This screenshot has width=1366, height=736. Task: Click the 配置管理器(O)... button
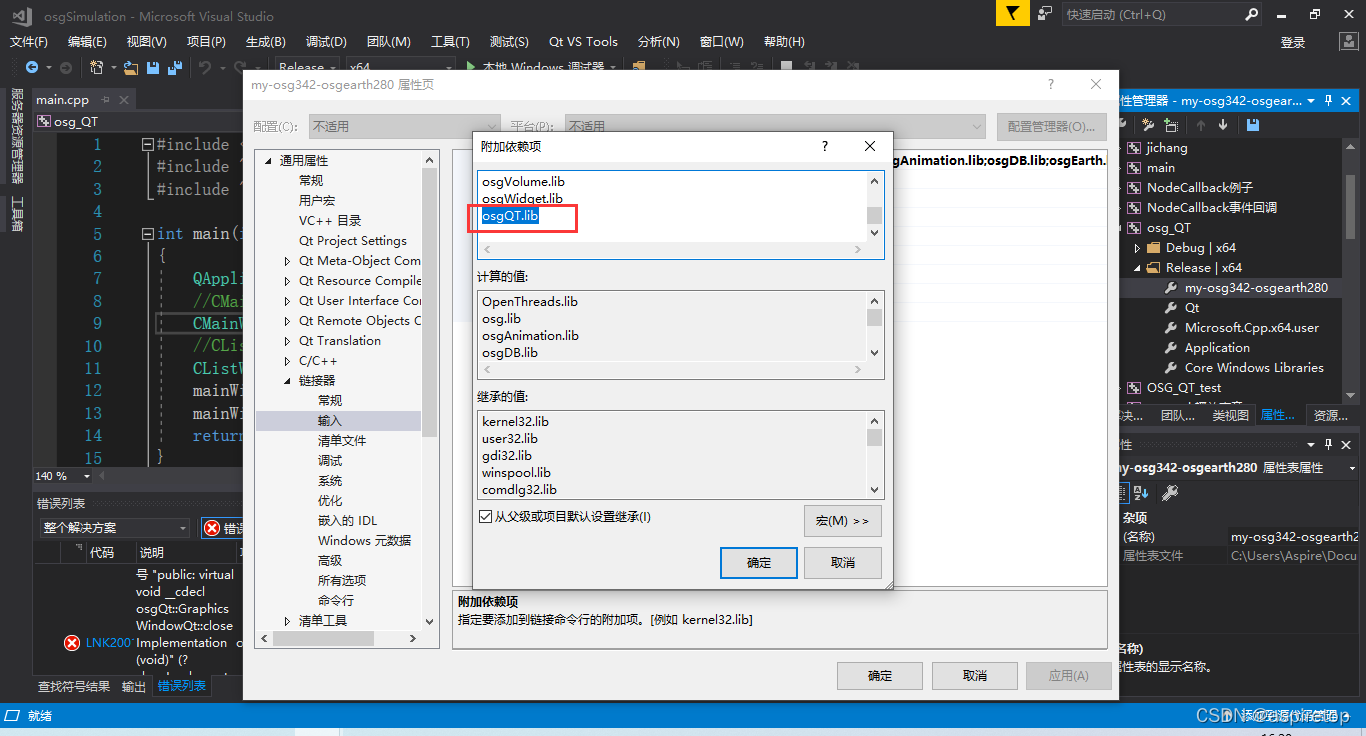click(1051, 127)
